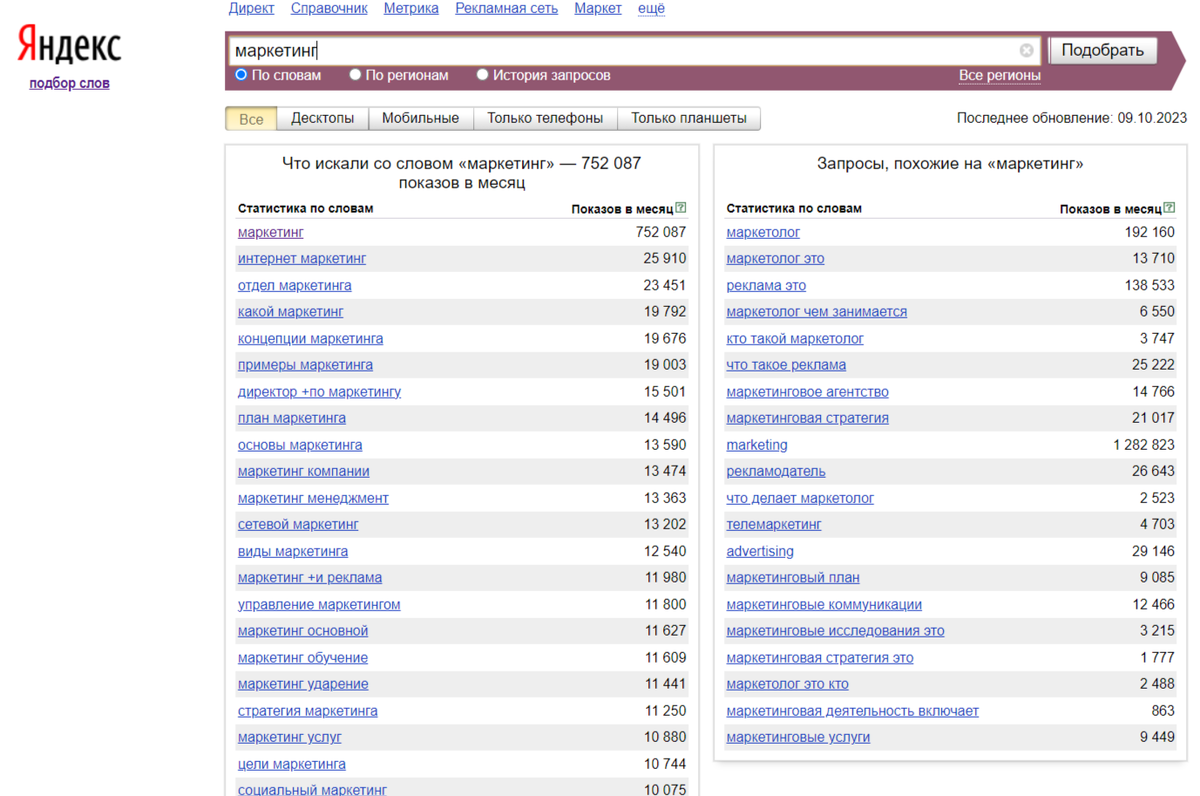Select 'Последнее обновление: 09.10.2023' text
1200x796 pixels.
click(x=1072, y=118)
